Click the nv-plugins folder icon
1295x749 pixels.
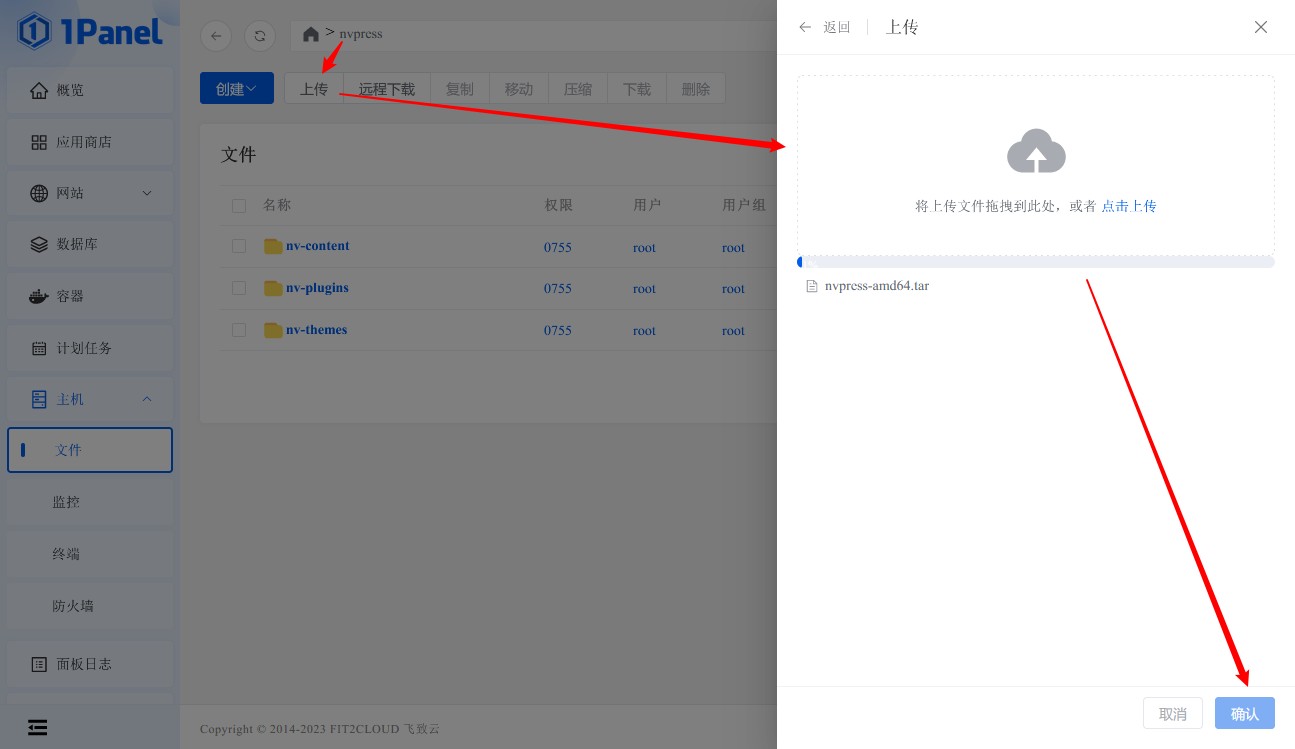[273, 288]
